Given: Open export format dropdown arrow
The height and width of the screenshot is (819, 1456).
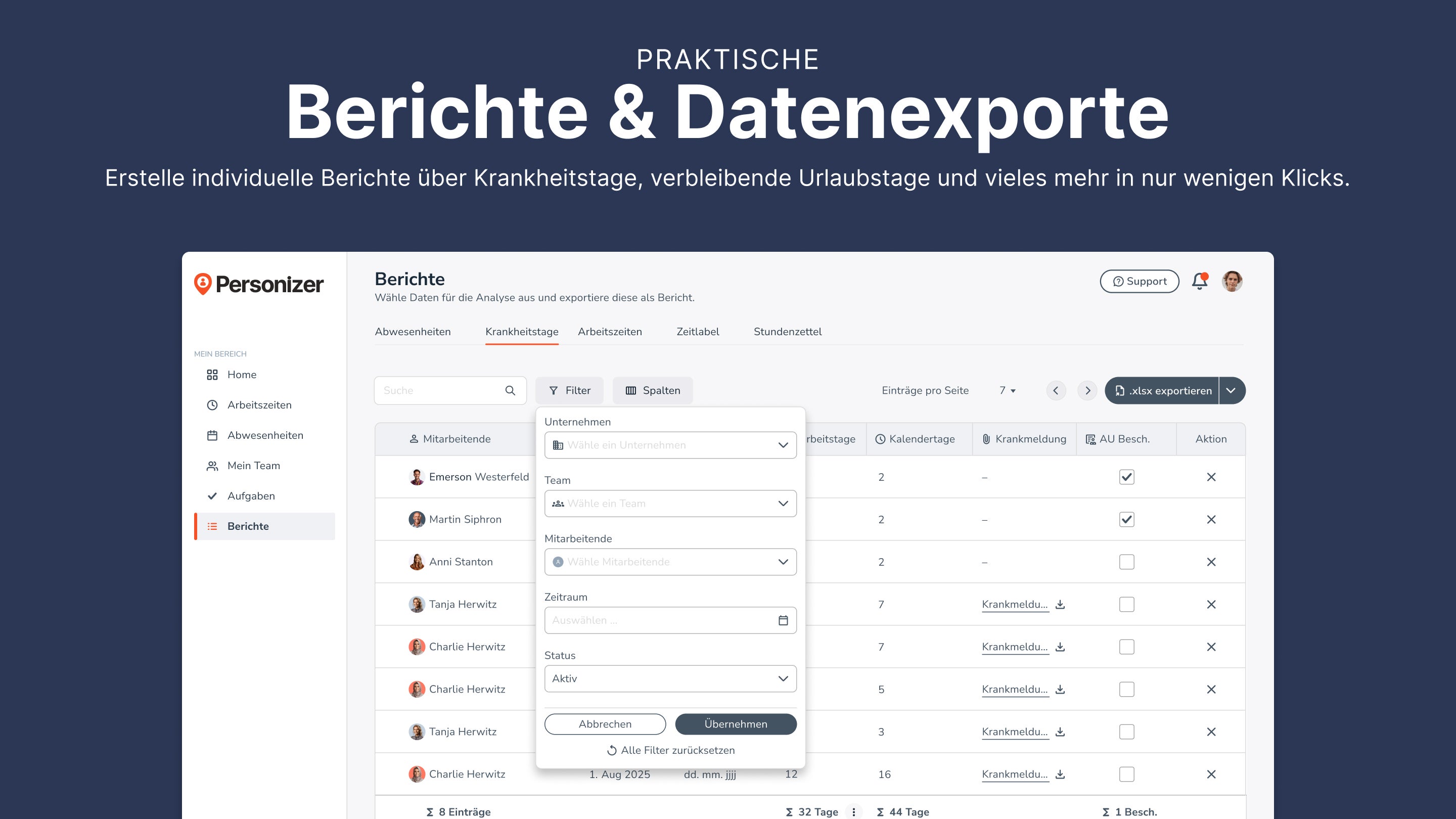Looking at the screenshot, I should (1231, 391).
